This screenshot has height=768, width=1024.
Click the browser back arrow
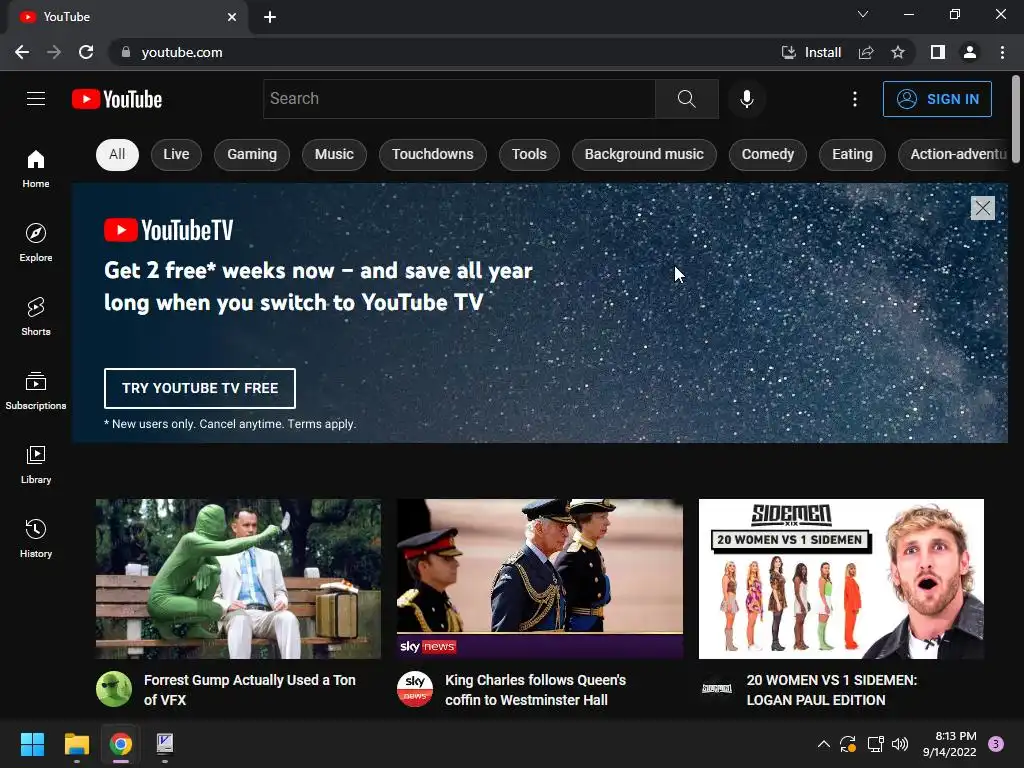pyautogui.click(x=22, y=52)
